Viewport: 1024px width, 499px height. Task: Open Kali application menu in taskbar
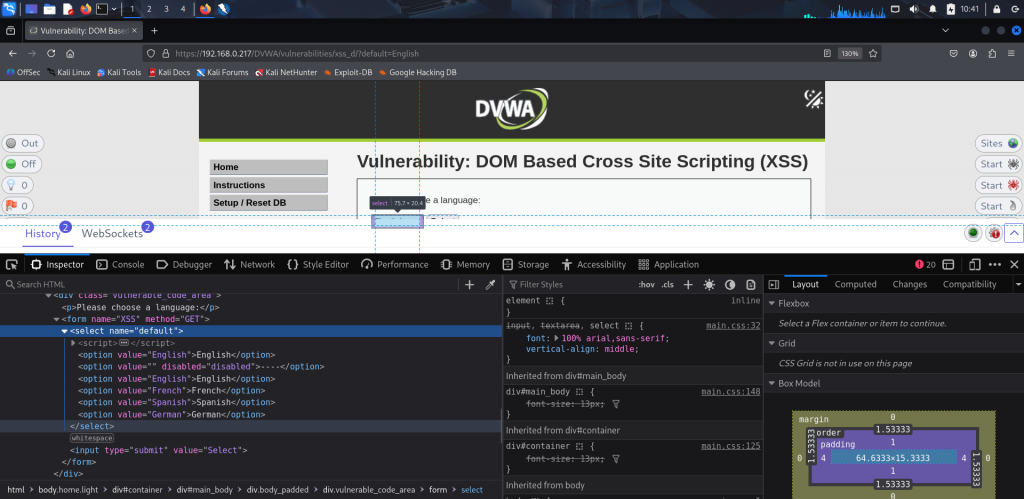pyautogui.click(x=9, y=9)
